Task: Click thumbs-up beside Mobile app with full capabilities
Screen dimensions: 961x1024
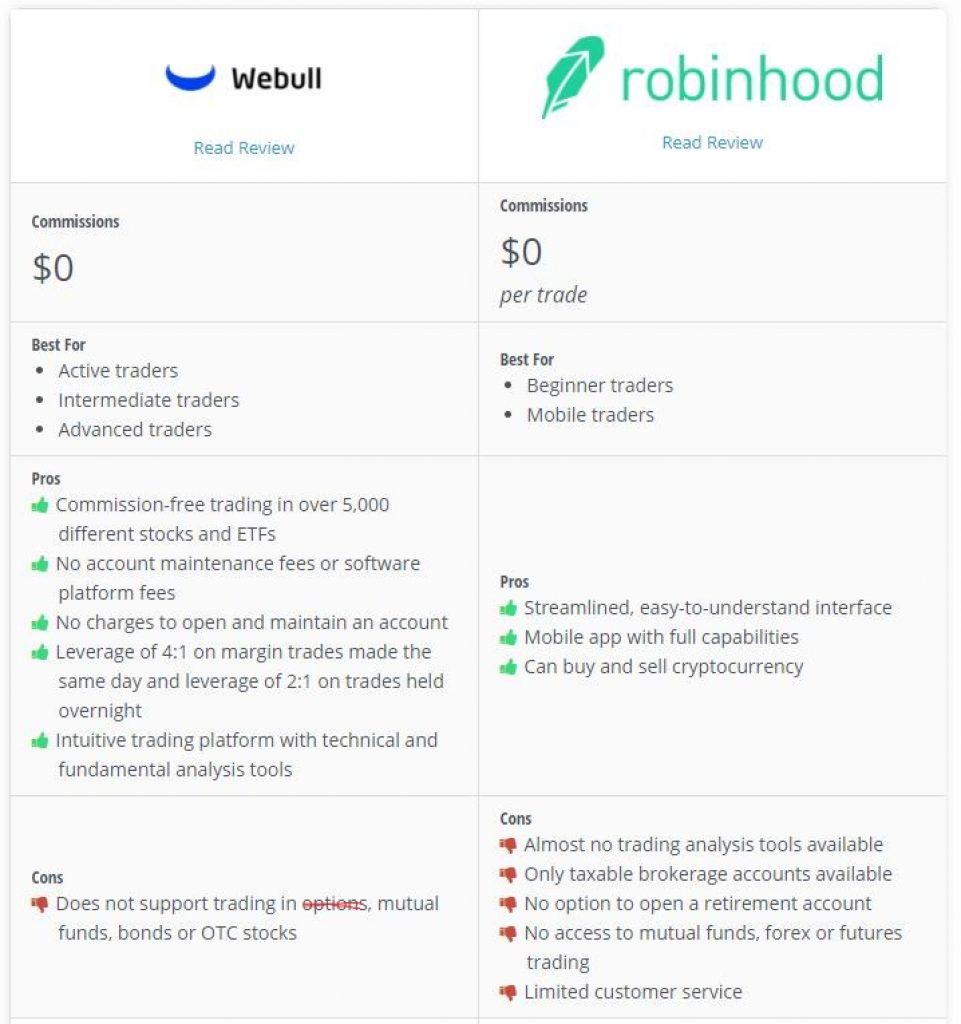Action: pos(509,637)
